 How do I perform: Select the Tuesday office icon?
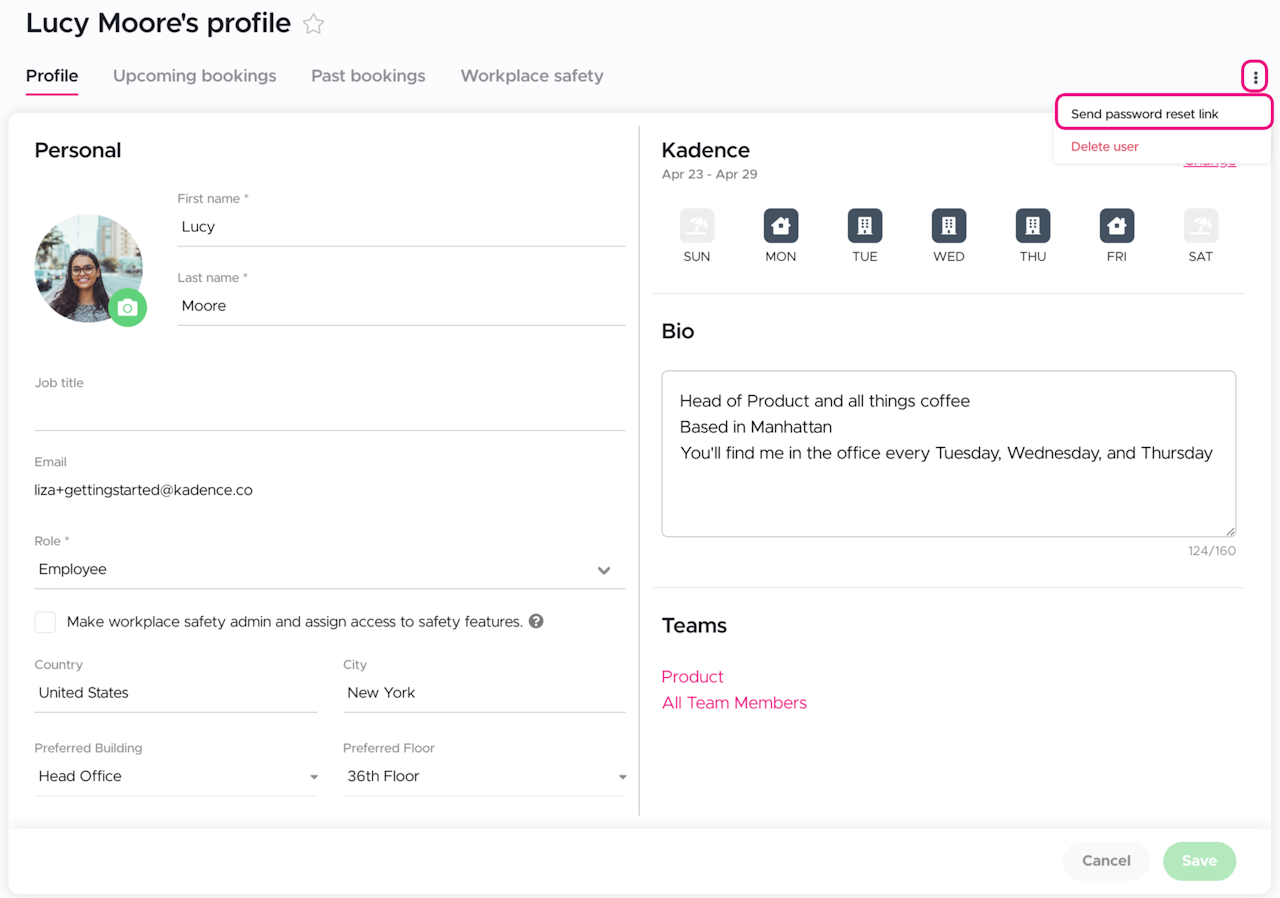865,226
